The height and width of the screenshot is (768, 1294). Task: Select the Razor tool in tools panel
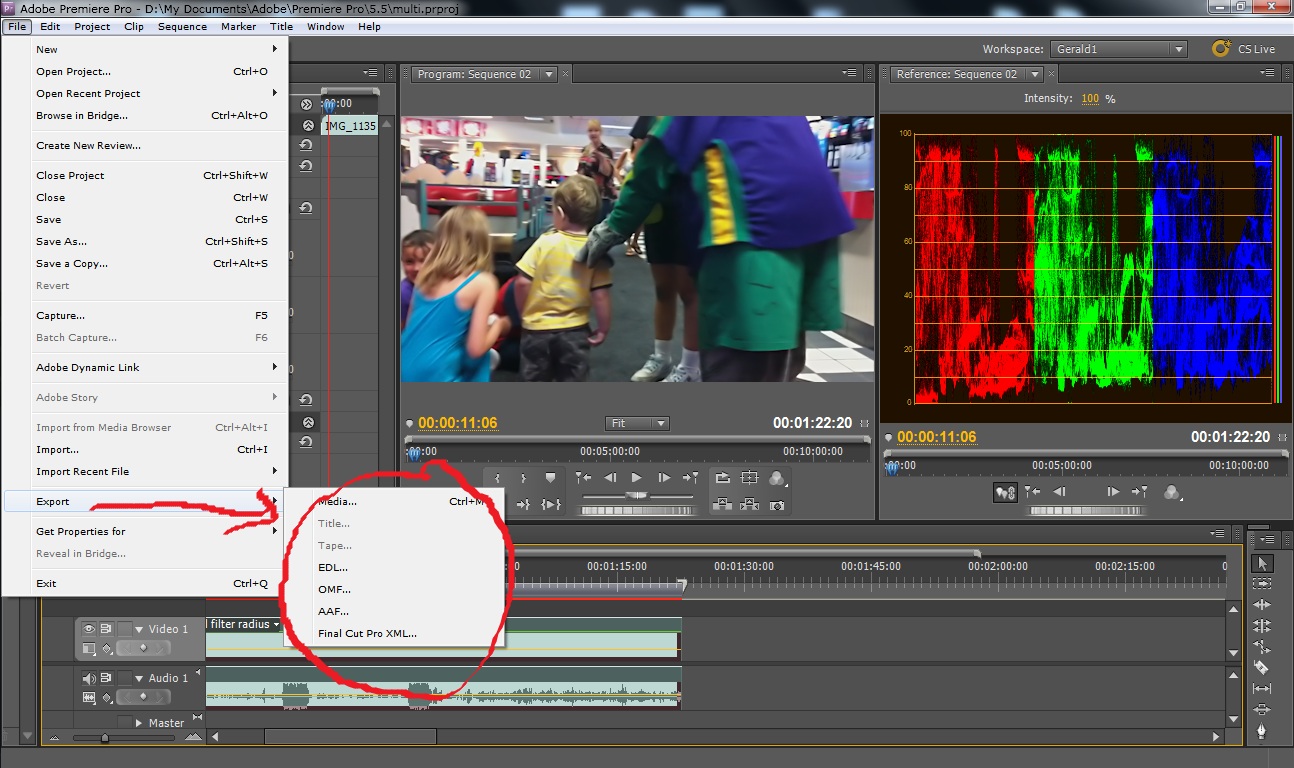1261,667
